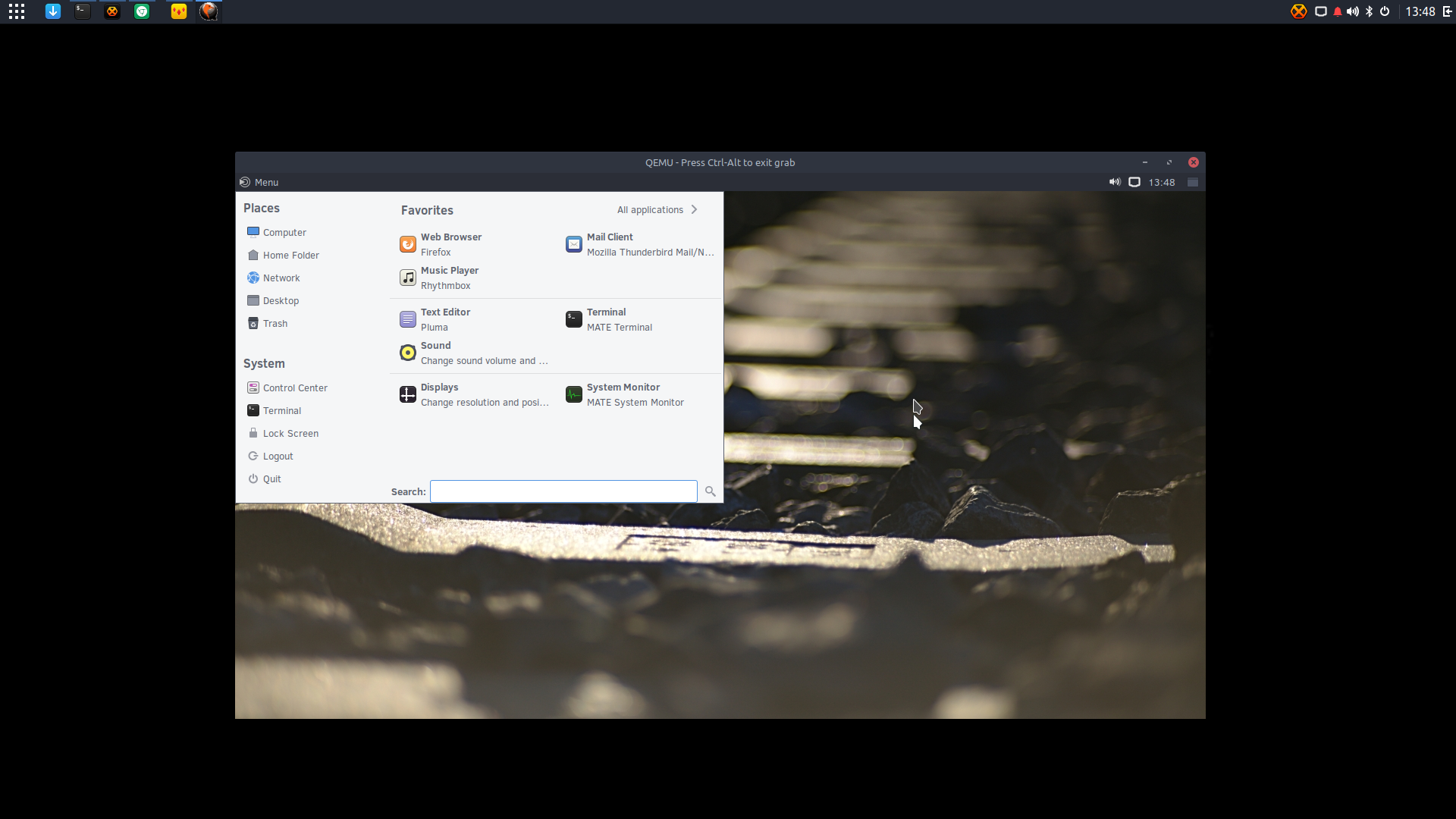Open Computer in Places
This screenshot has width=1456, height=819.
(x=277, y=232)
